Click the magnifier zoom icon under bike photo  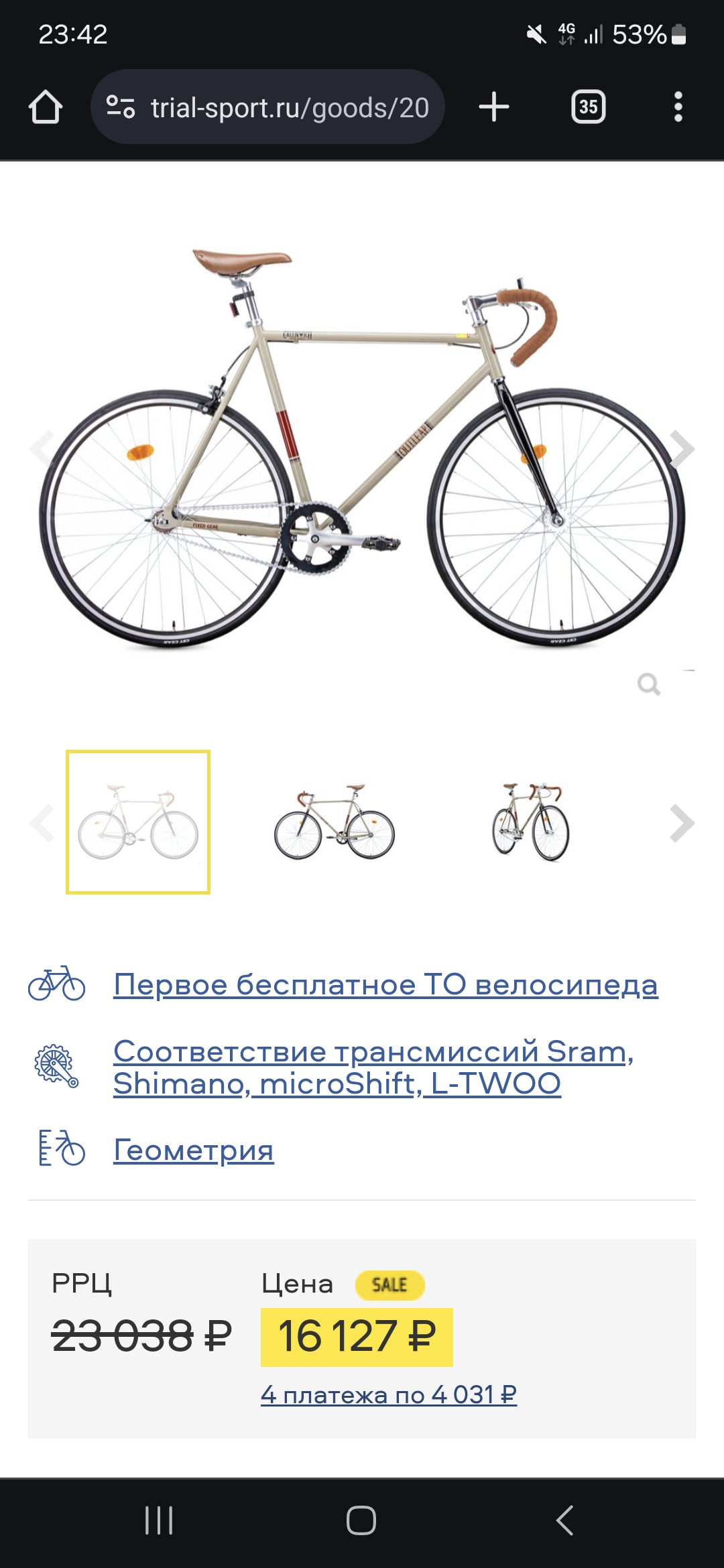coord(648,684)
